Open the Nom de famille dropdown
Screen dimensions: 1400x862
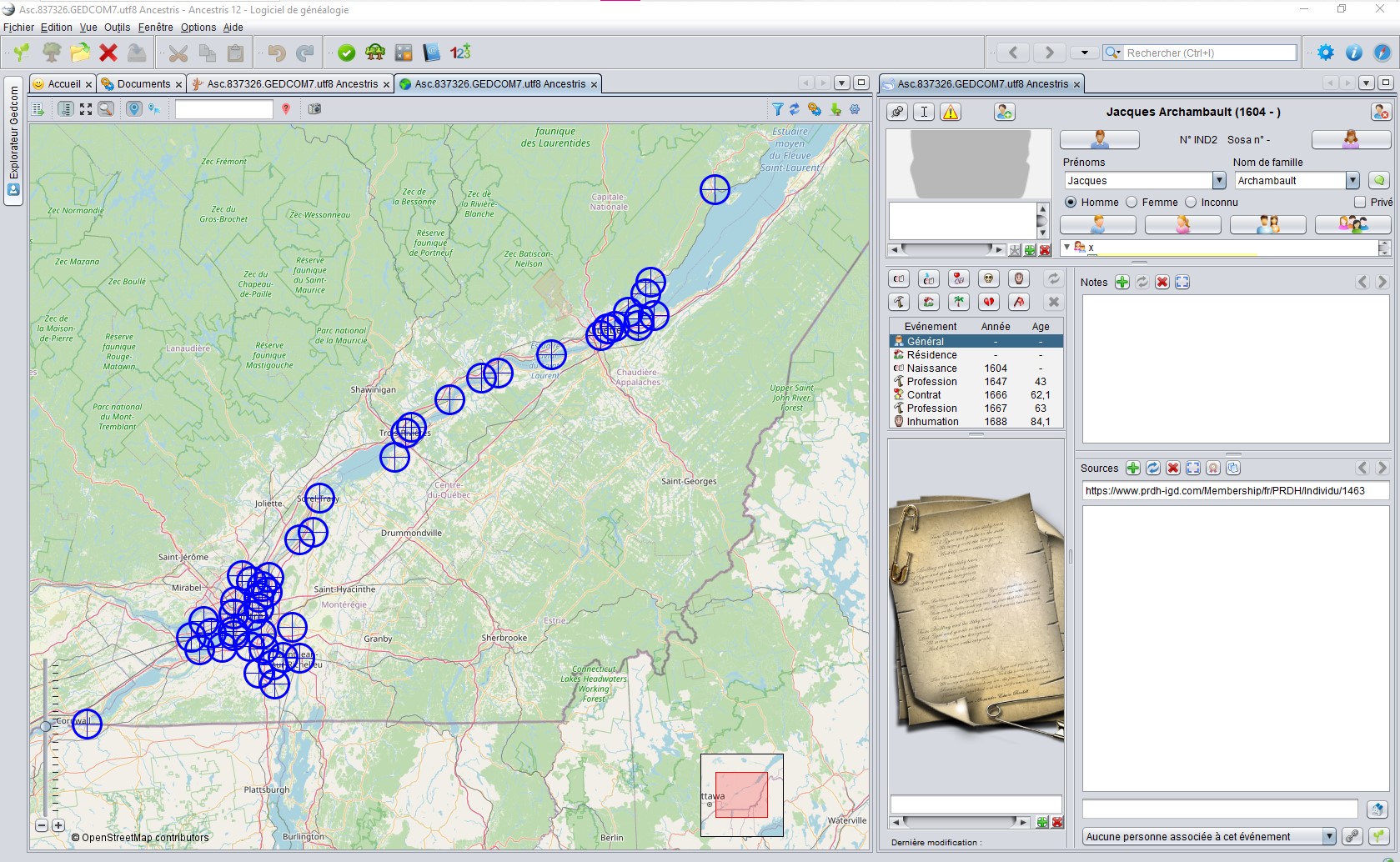click(1352, 181)
